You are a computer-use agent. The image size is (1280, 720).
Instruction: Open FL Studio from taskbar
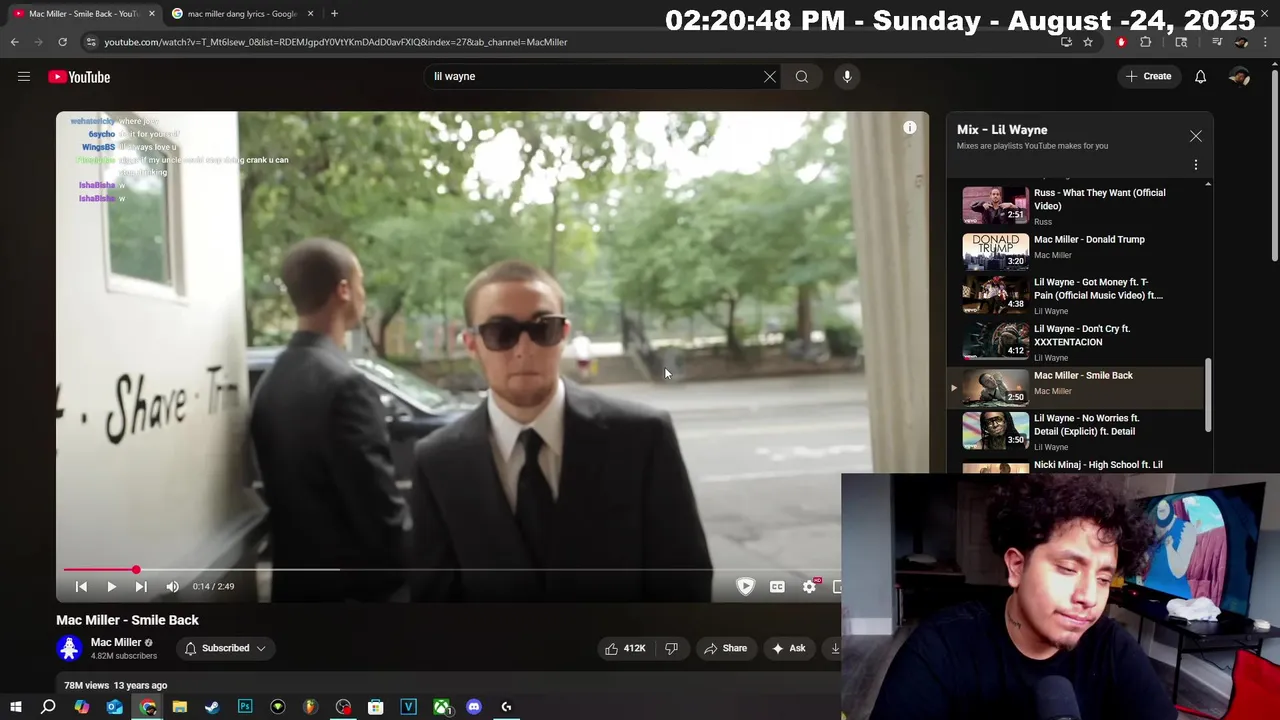click(310, 707)
